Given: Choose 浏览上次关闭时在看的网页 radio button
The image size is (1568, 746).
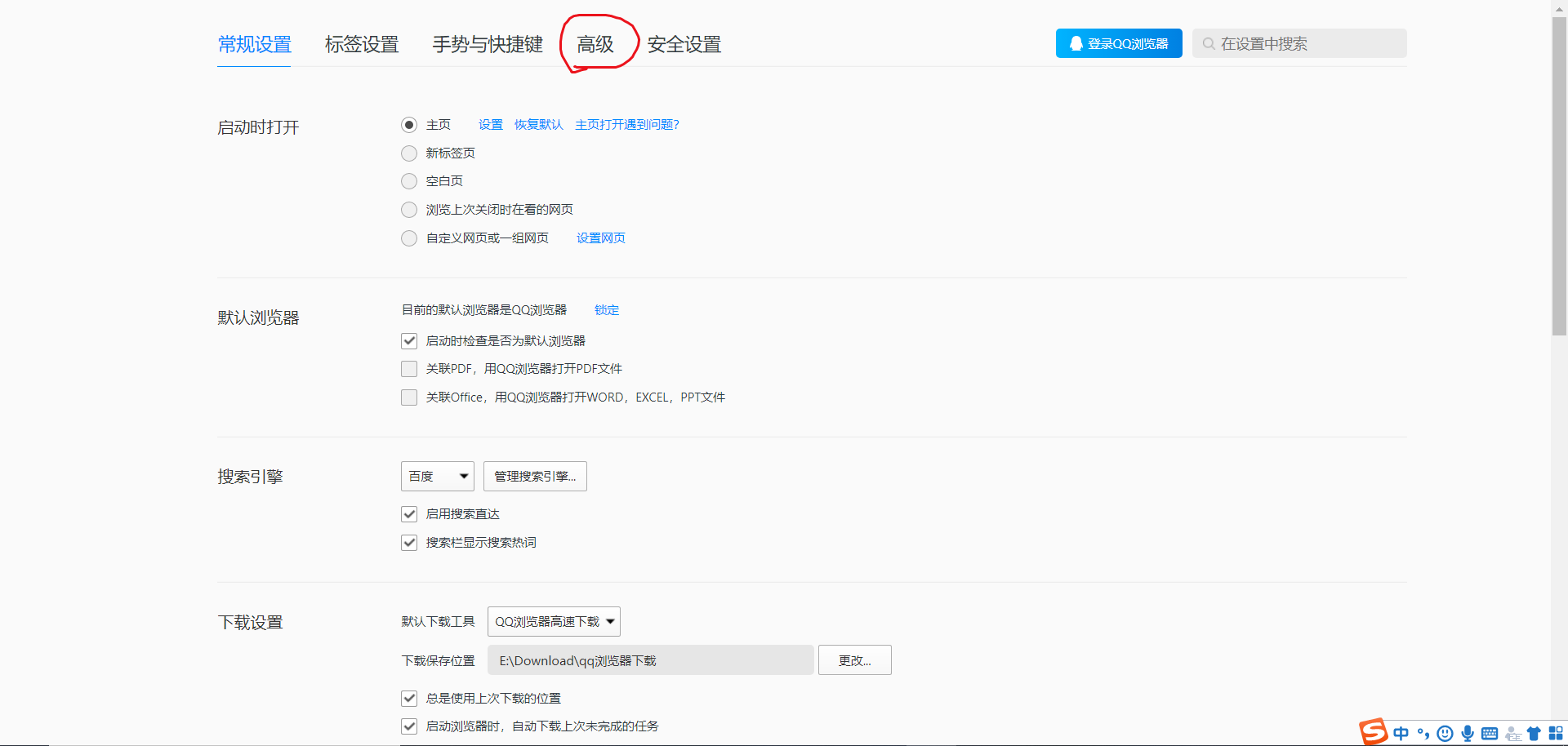Looking at the screenshot, I should (x=409, y=210).
